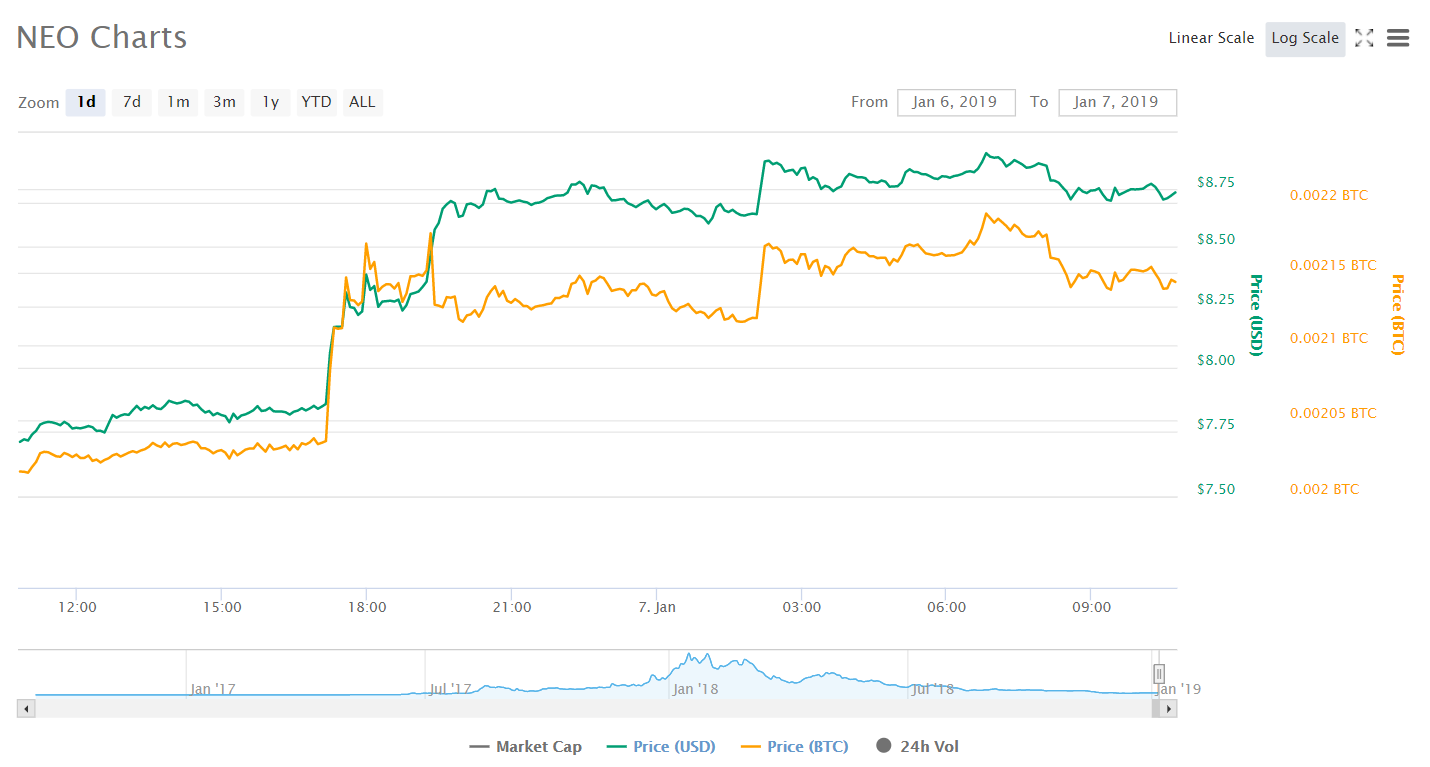Toggle the Market Cap legend item
Image resolution: width=1430 pixels, height=767 pixels.
524,746
